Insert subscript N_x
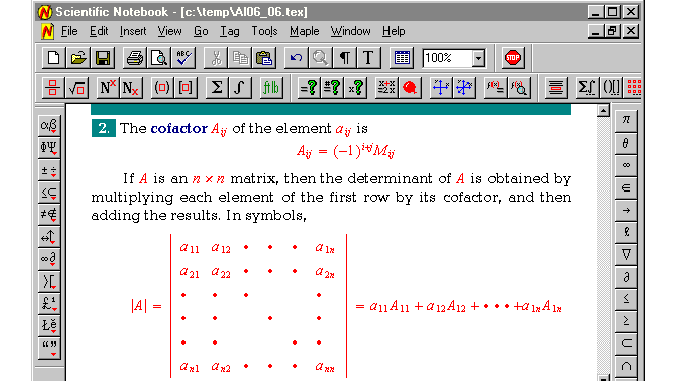The image size is (675, 381). (131, 88)
